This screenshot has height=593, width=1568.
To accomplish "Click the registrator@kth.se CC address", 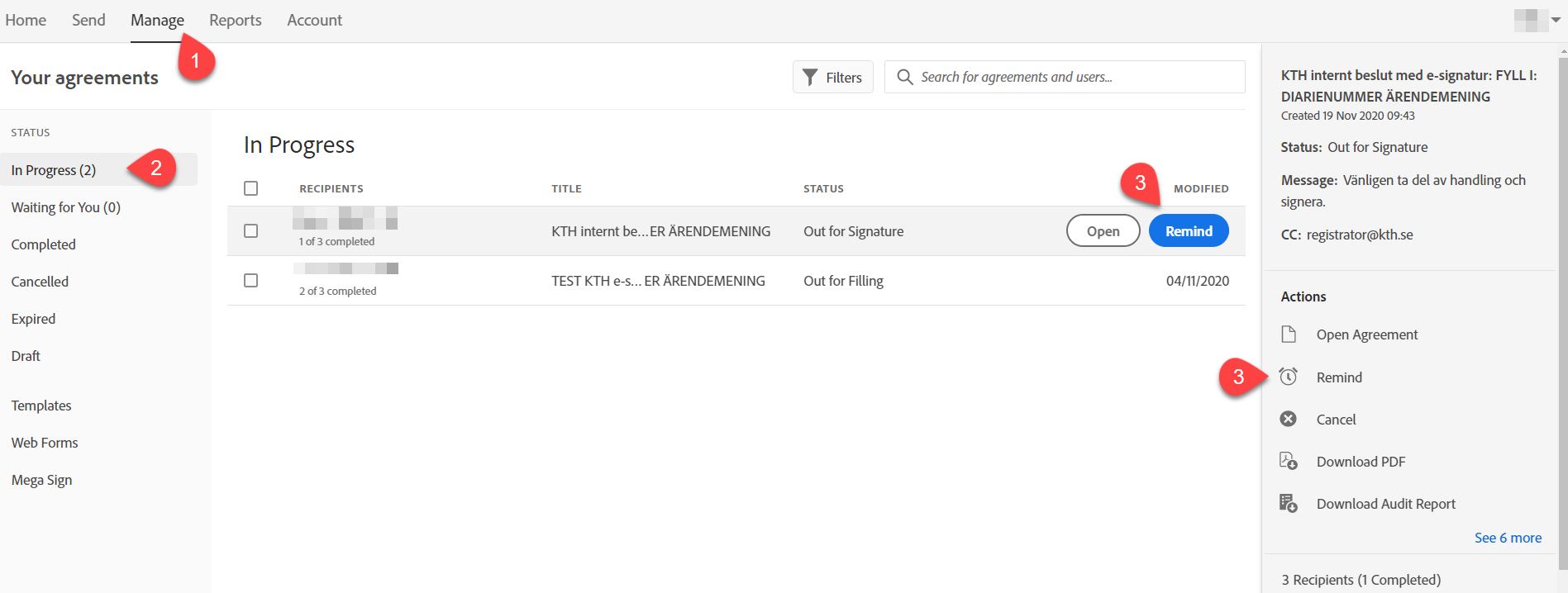I will click(1360, 235).
